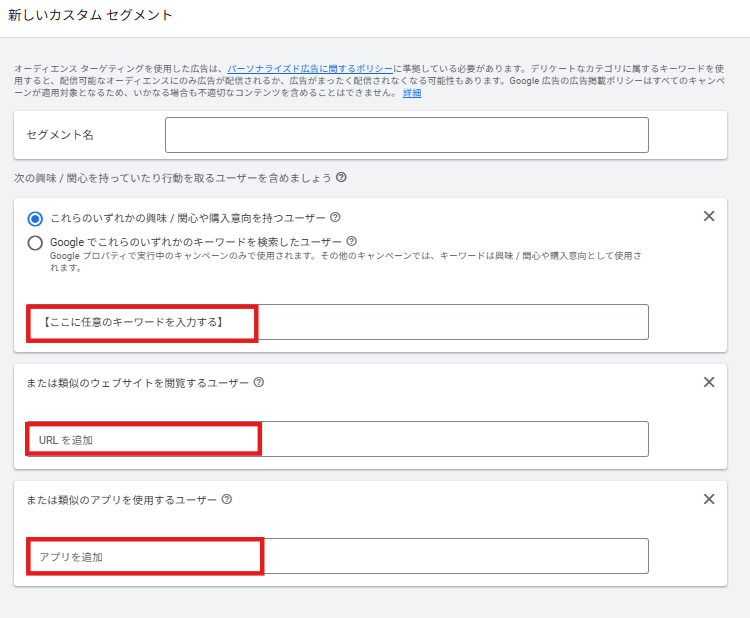Screen dimensions: 750x618
Task: Open help icon beside the similar websites heading
Action: (x=259, y=382)
